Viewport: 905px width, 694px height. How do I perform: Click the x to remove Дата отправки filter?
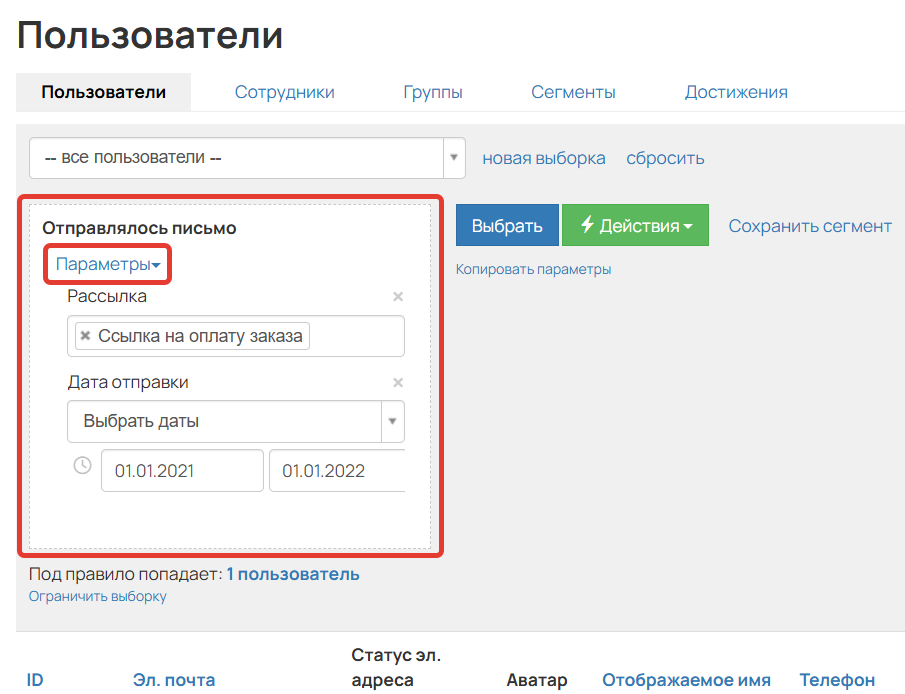[397, 382]
